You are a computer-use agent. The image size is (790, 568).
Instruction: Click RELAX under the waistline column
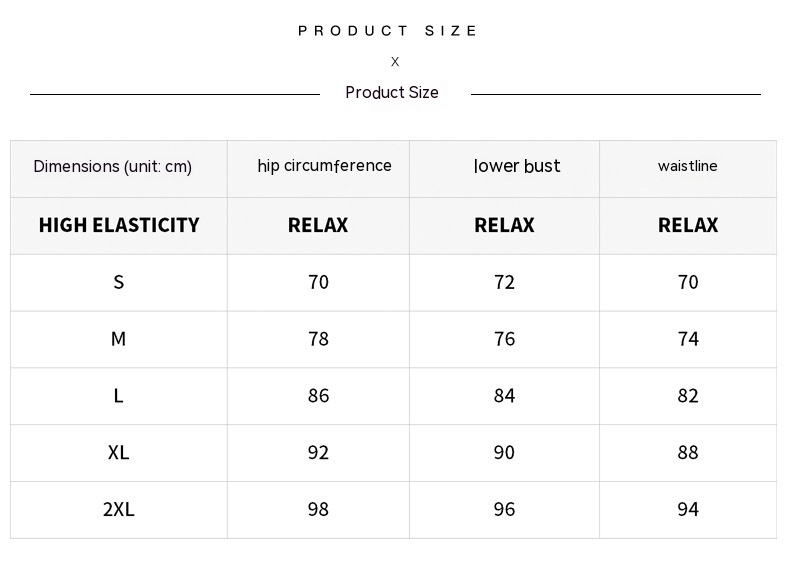point(687,225)
